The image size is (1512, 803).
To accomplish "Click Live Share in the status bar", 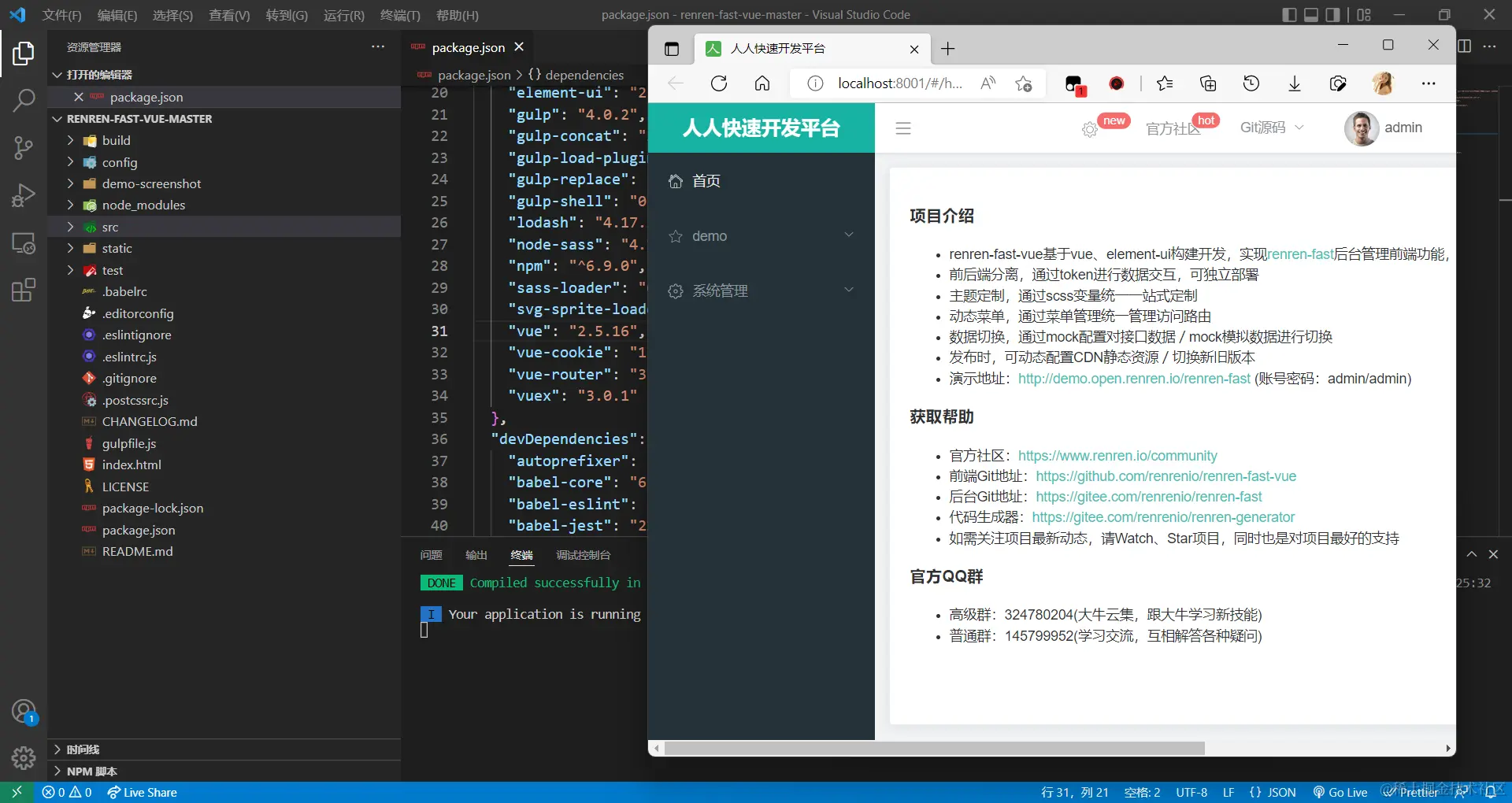I will point(142,792).
